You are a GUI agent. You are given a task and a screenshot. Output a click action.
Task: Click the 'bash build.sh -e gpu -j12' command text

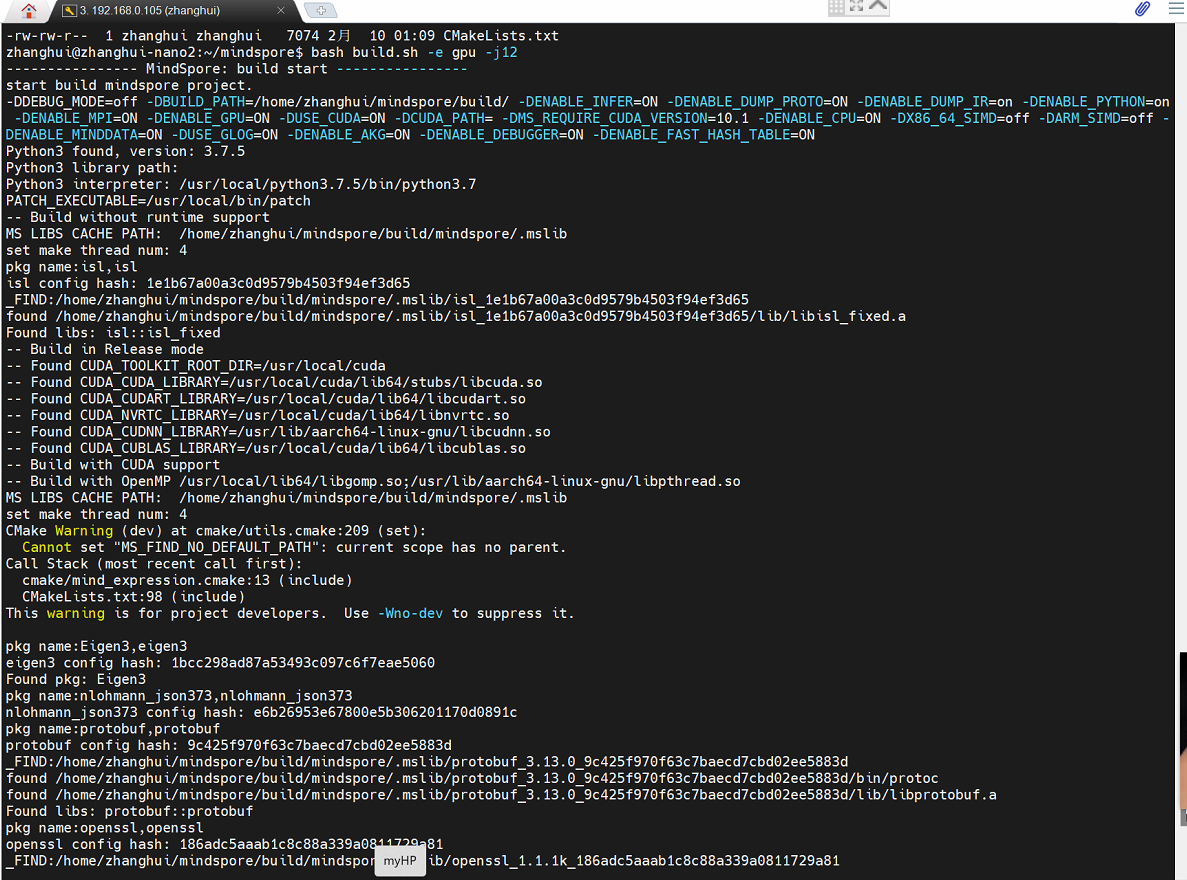[x=414, y=52]
